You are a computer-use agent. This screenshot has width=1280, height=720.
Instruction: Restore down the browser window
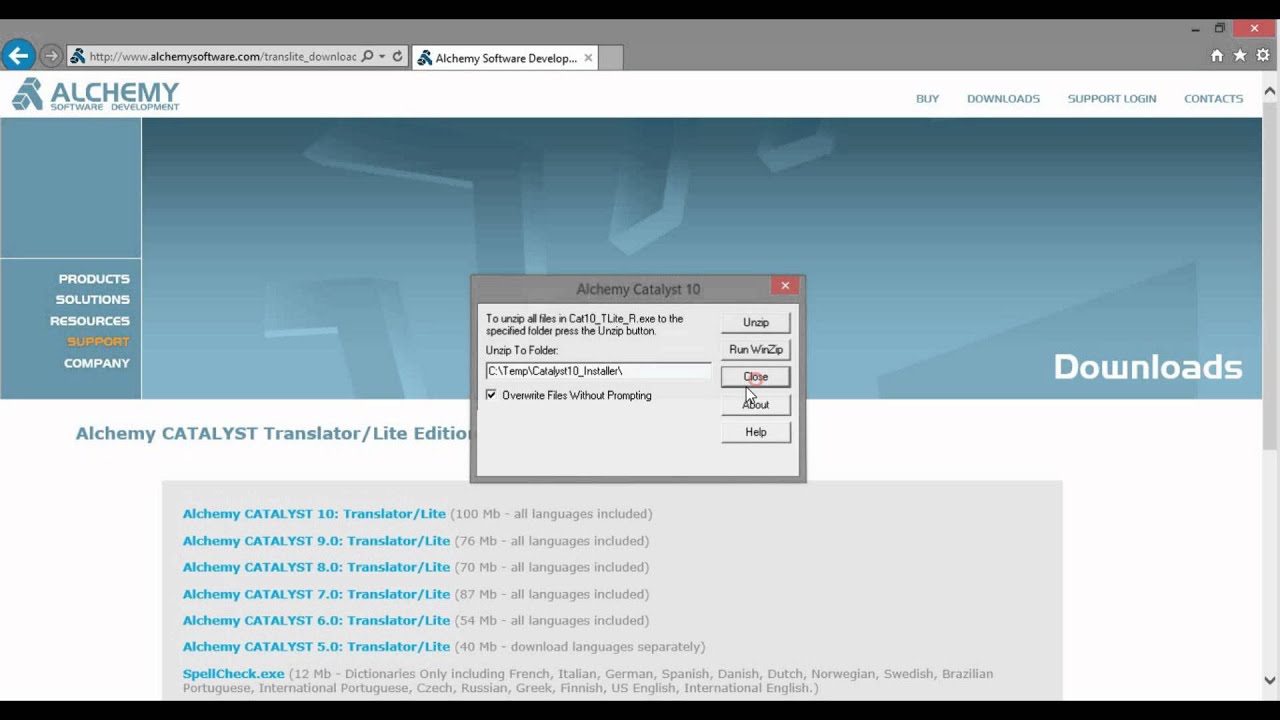[x=1220, y=28]
